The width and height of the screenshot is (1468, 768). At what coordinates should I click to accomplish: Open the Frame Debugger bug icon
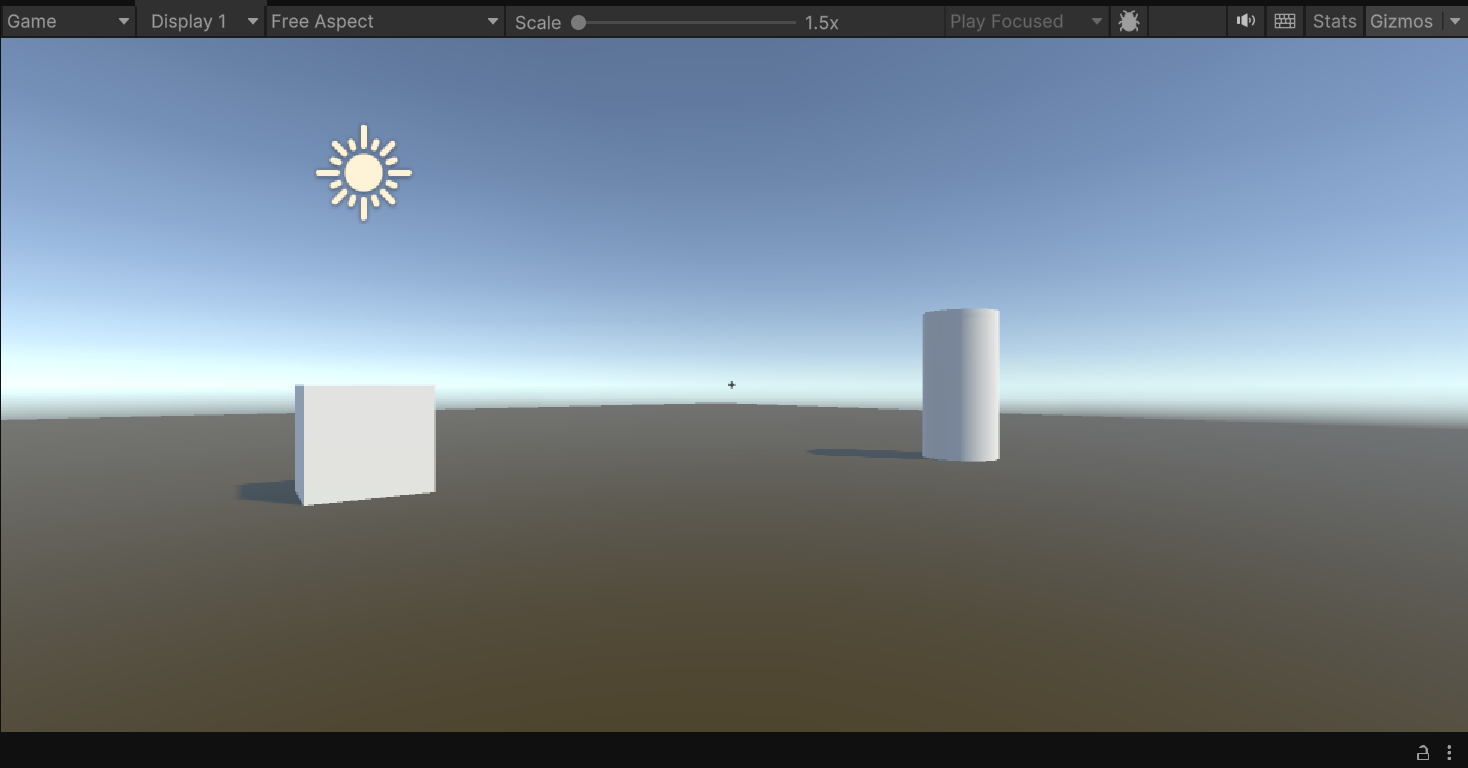1129,21
